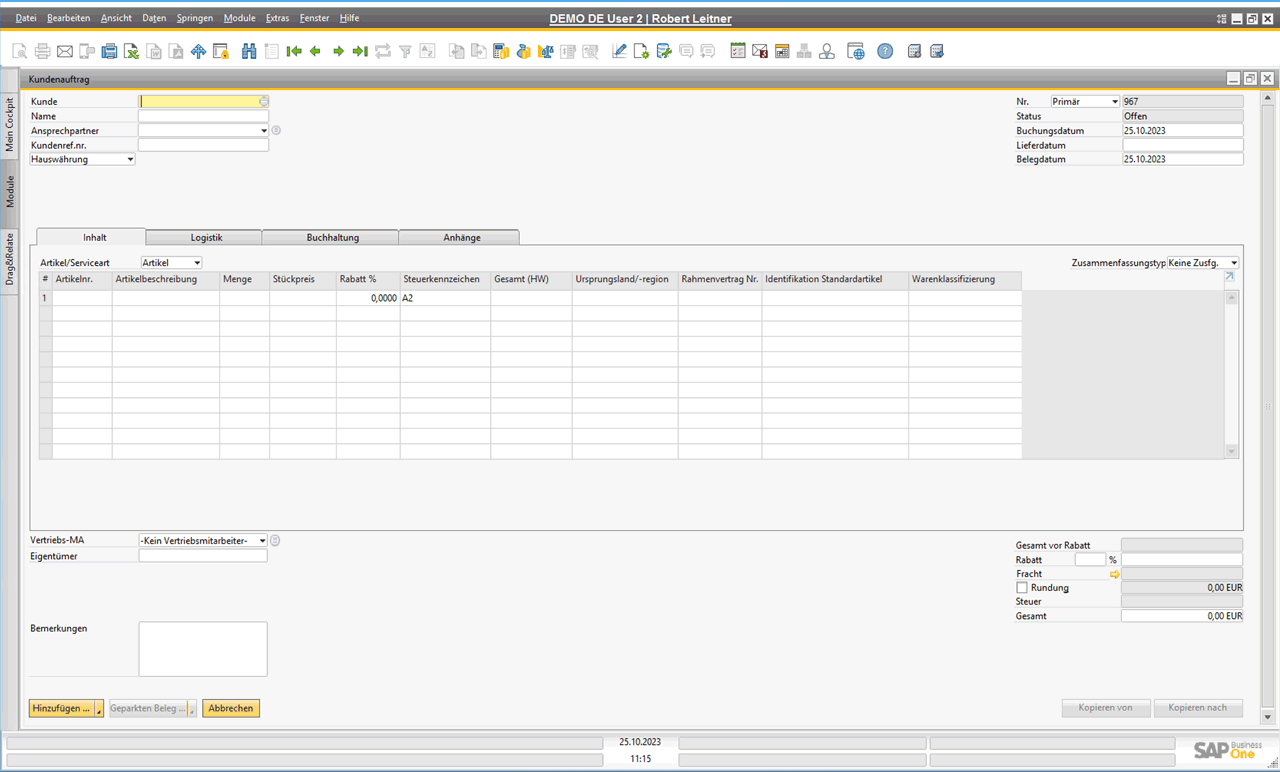1280x772 pixels.
Task: Toggle the Rundung checkbox
Action: [1021, 588]
